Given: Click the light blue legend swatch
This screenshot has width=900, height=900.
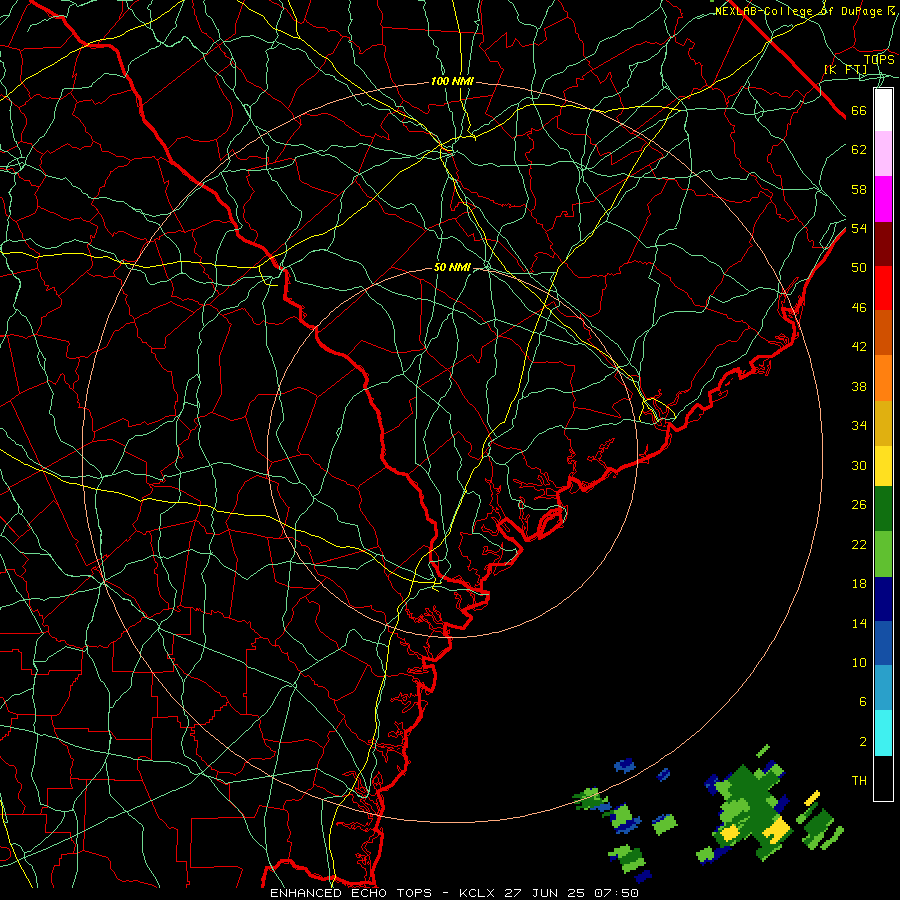Looking at the screenshot, I should (883, 687).
